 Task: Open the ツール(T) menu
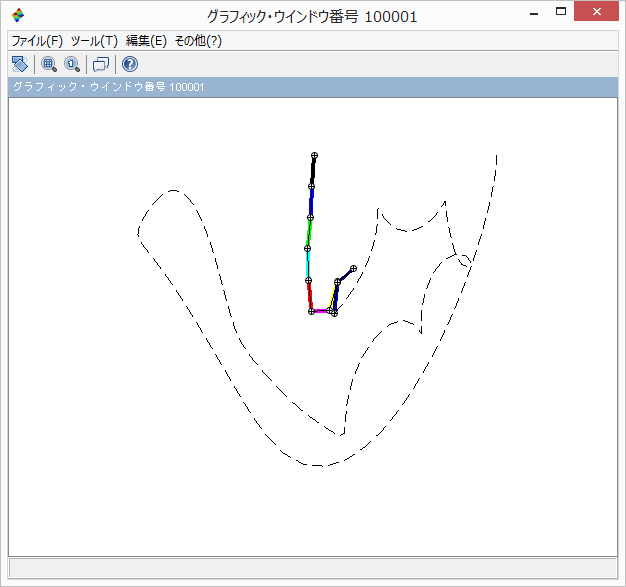94,41
